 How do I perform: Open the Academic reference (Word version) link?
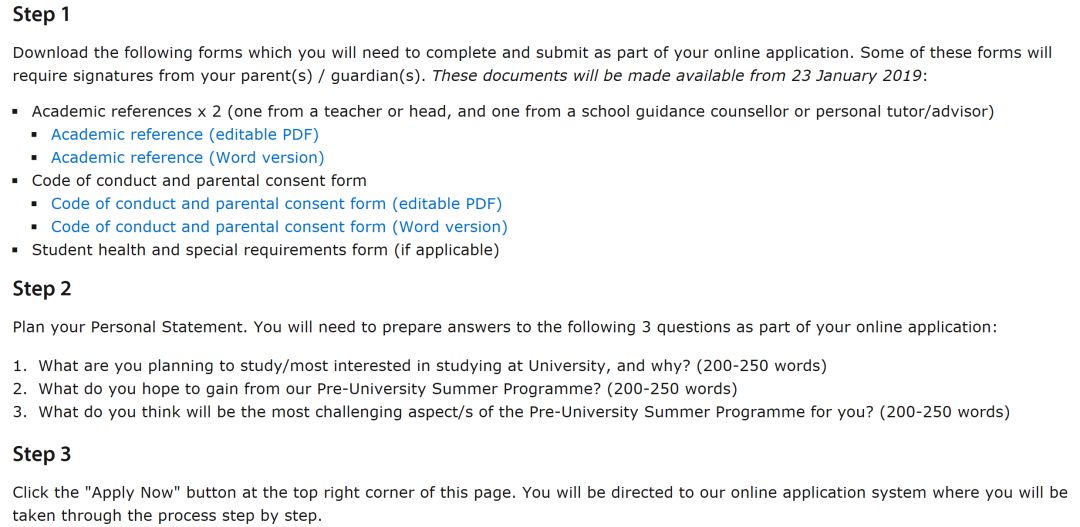[x=187, y=157]
